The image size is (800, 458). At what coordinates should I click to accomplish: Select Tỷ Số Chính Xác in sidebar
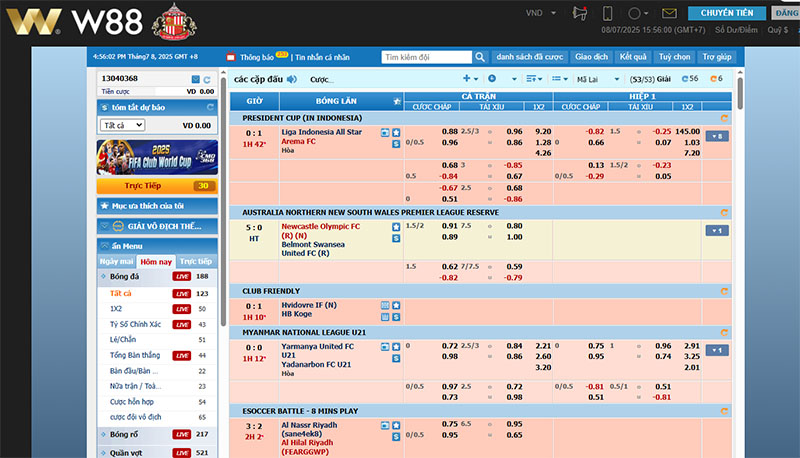(x=138, y=324)
